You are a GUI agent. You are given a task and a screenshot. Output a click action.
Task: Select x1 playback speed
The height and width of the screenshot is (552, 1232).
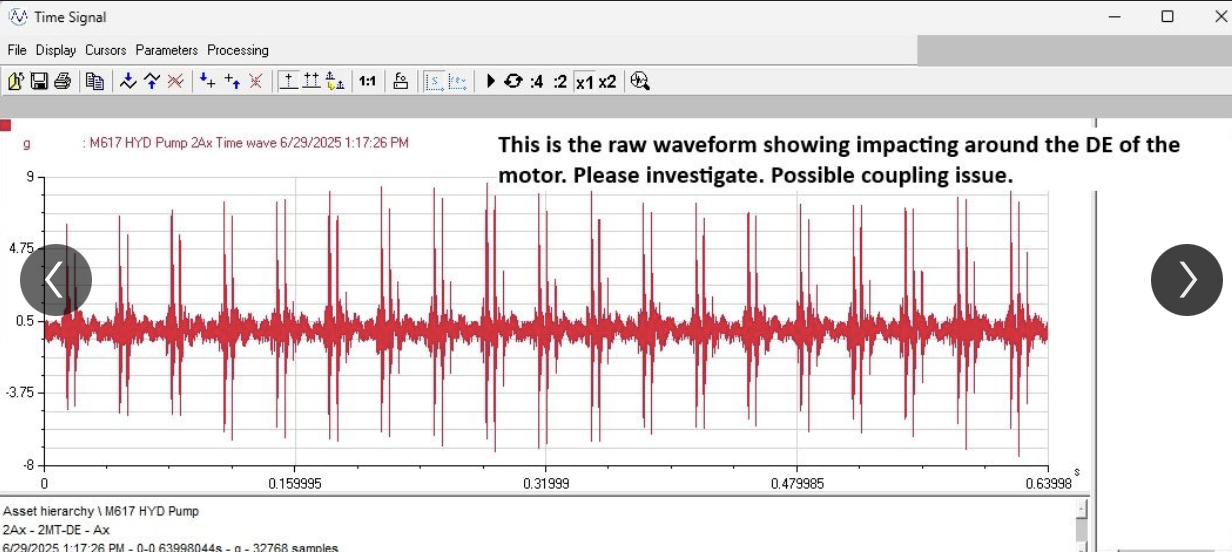584,81
